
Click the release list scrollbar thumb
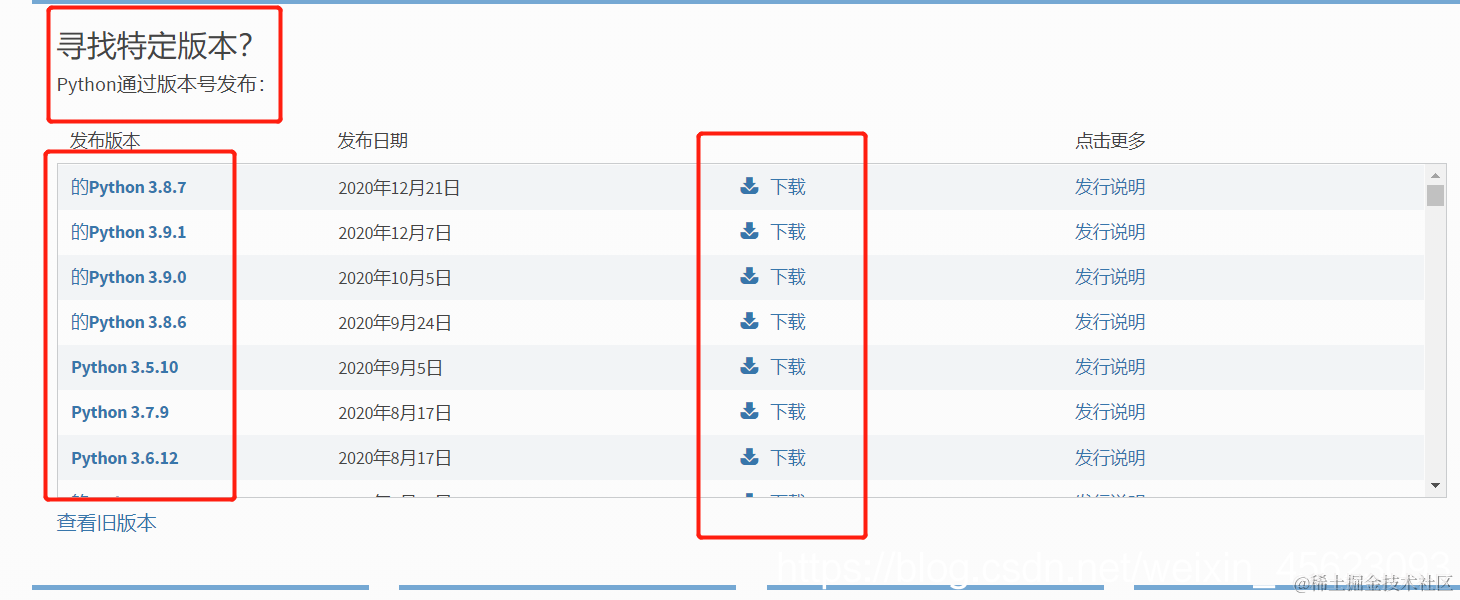coord(1436,195)
